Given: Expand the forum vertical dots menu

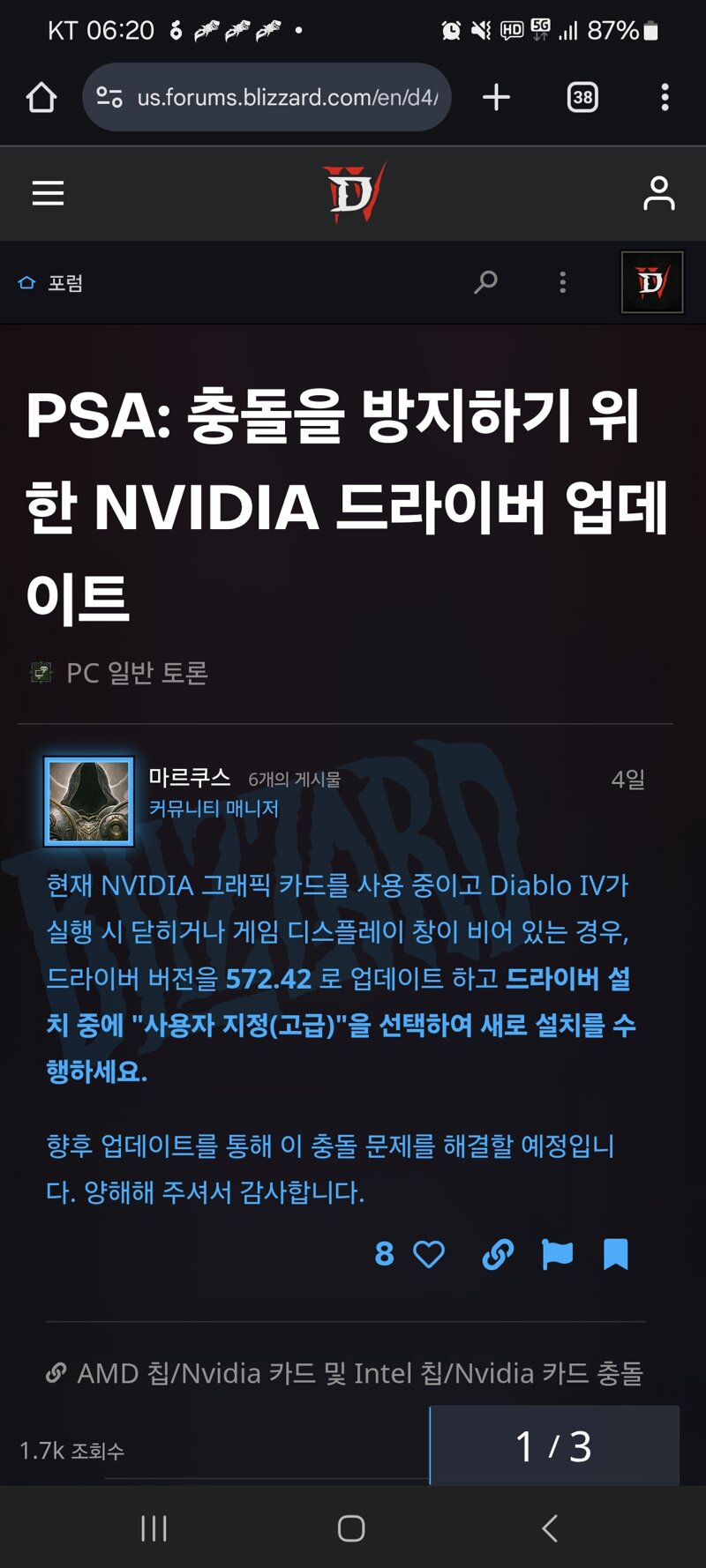Looking at the screenshot, I should pos(563,282).
